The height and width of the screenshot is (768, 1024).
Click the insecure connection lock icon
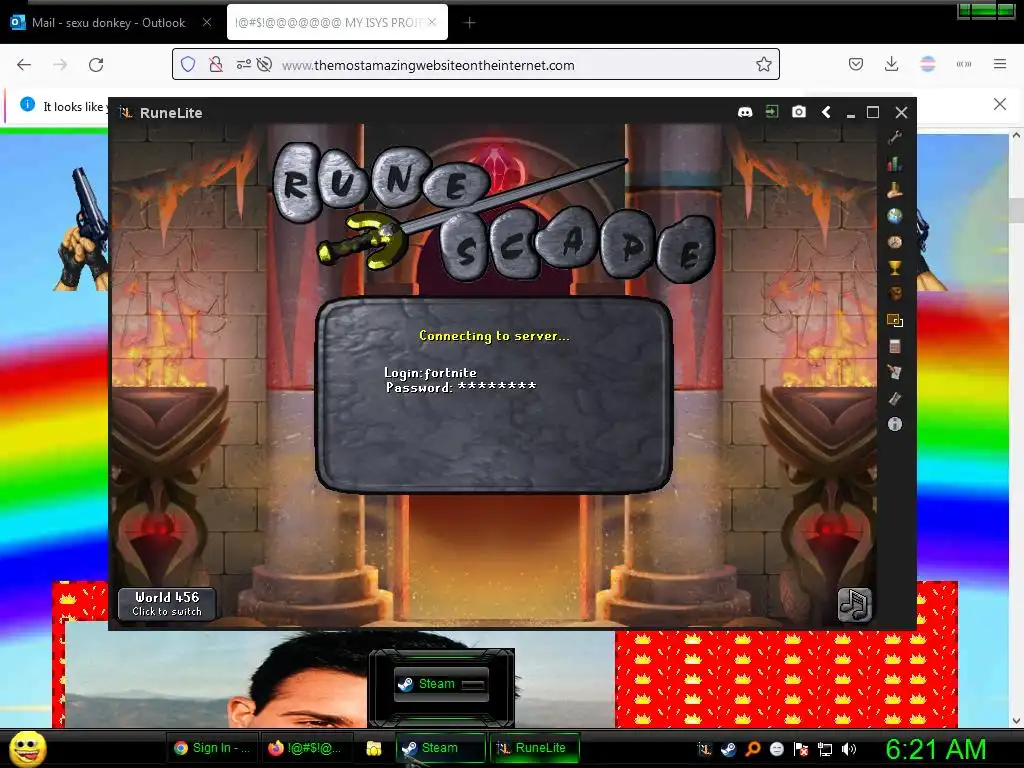216,65
